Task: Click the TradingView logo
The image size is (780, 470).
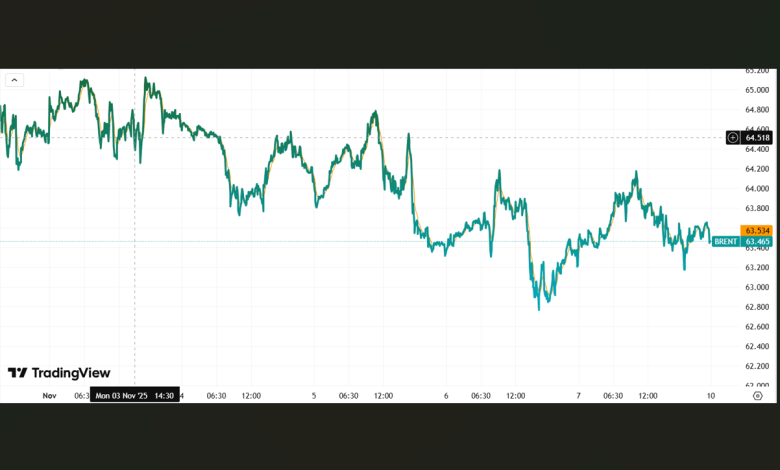Action: tap(59, 373)
